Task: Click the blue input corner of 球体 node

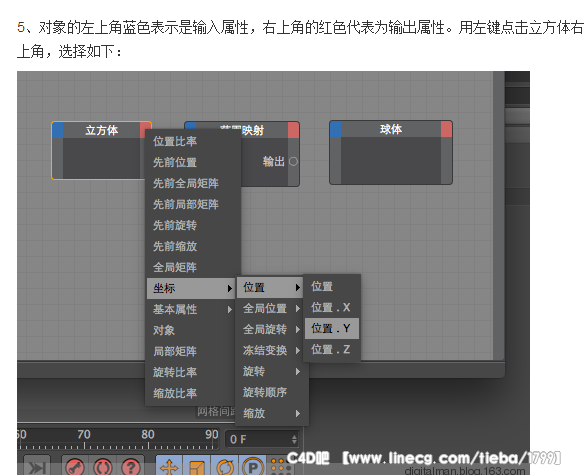Action: pos(335,129)
